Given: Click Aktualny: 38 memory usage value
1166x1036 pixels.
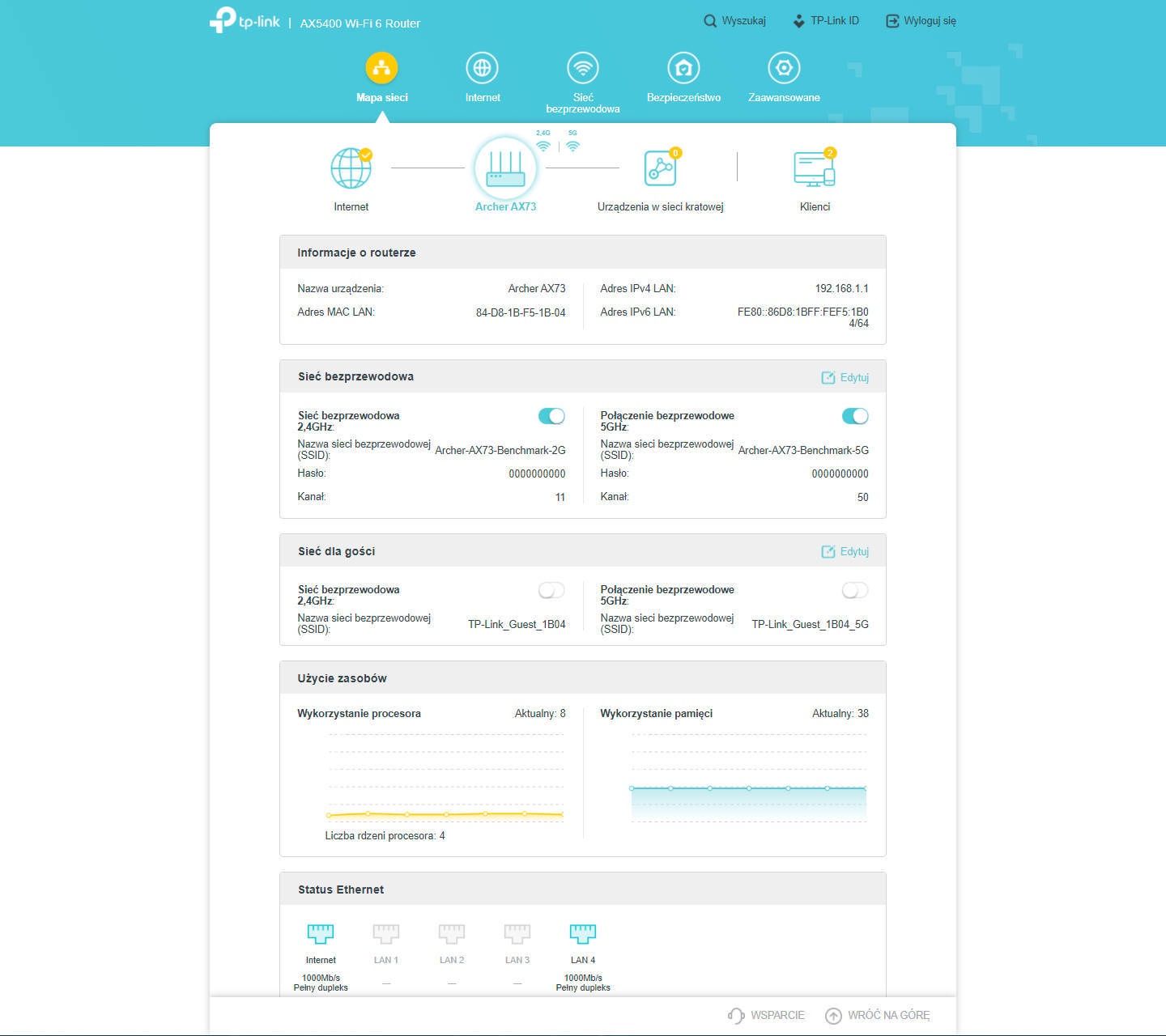Looking at the screenshot, I should [840, 714].
